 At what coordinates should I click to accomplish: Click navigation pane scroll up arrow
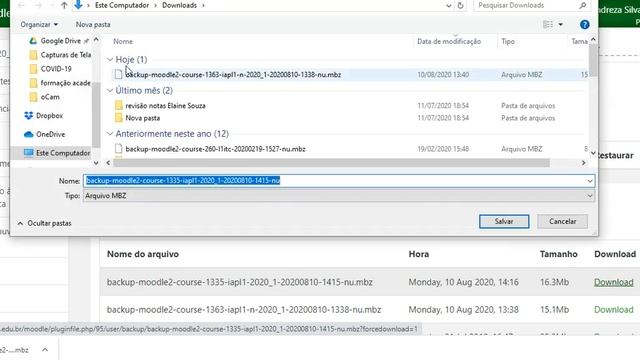(96, 40)
